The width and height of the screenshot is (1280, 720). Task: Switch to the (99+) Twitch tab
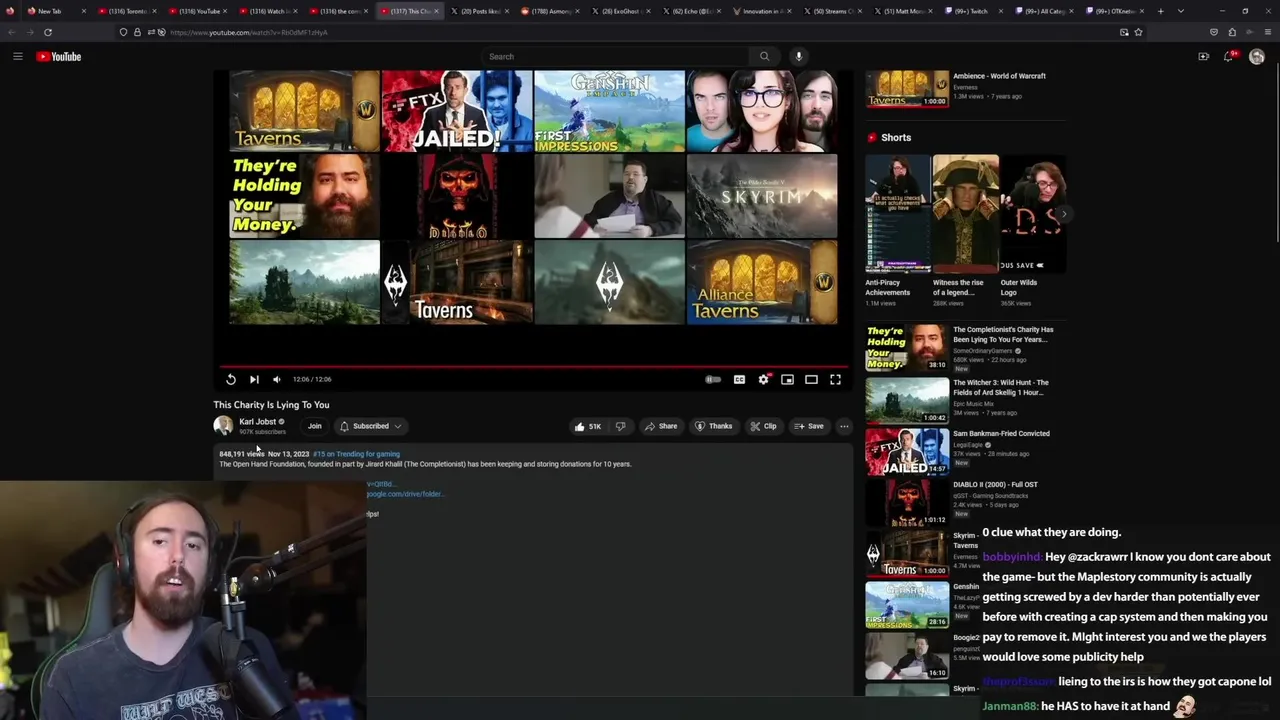pos(973,11)
